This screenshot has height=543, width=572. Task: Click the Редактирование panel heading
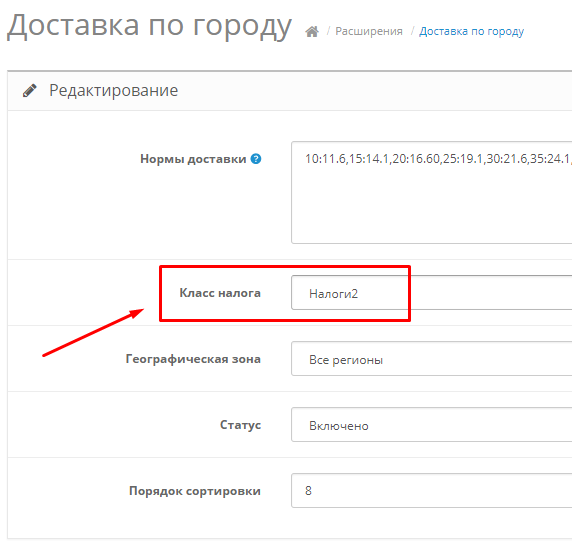click(x=113, y=90)
